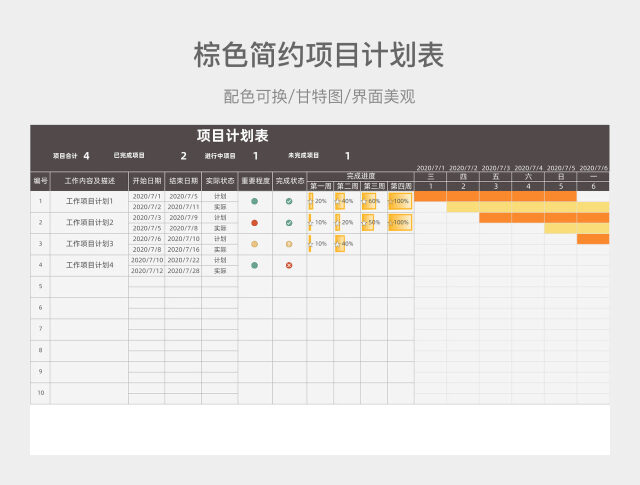The height and width of the screenshot is (485, 640).
Task: Select 40% second-week progress bar of 工作项目计划3
Action: click(340, 244)
